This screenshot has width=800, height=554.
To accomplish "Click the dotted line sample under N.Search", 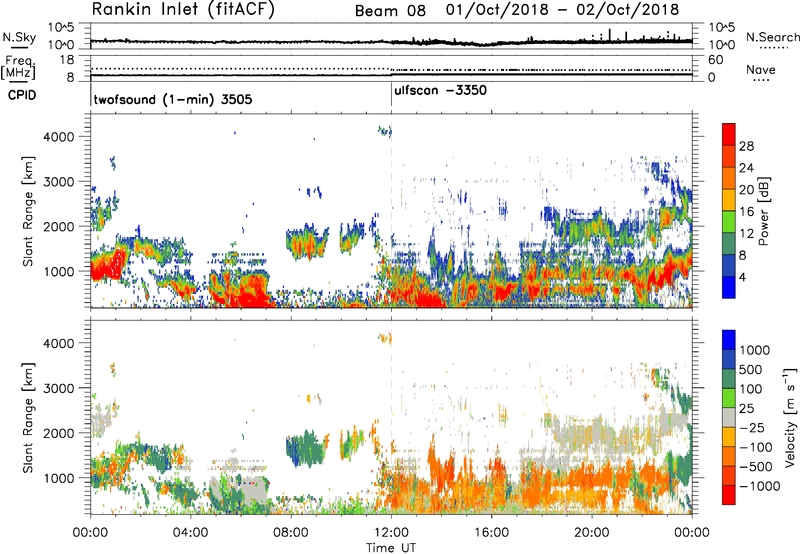I will click(773, 48).
